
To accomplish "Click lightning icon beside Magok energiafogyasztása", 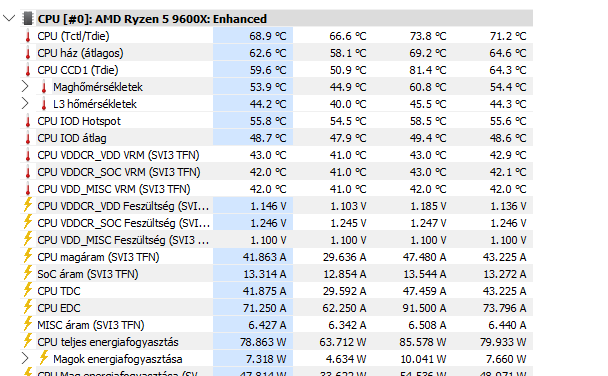I will 43,358.
